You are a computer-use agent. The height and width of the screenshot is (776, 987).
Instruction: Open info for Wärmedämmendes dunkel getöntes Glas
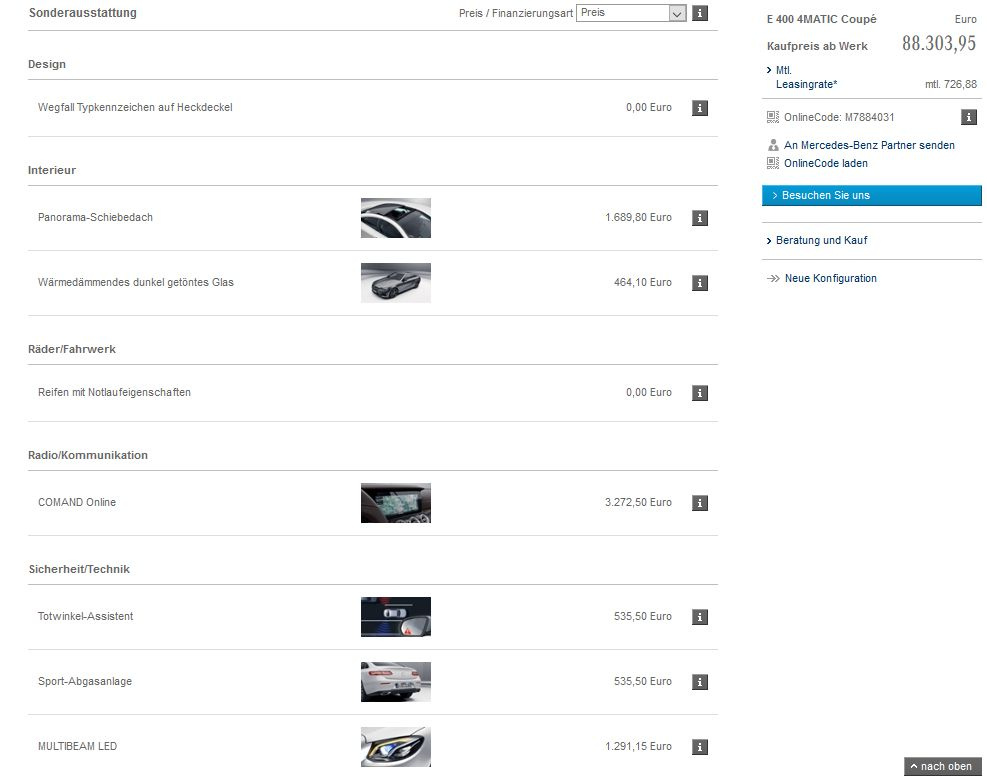699,283
